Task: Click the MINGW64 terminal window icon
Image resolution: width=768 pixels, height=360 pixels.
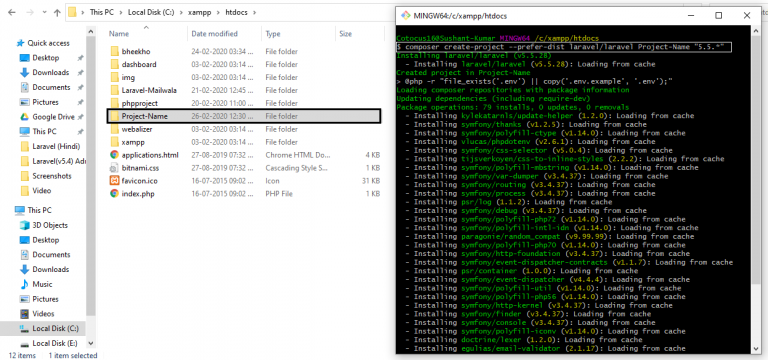Action: [x=405, y=15]
